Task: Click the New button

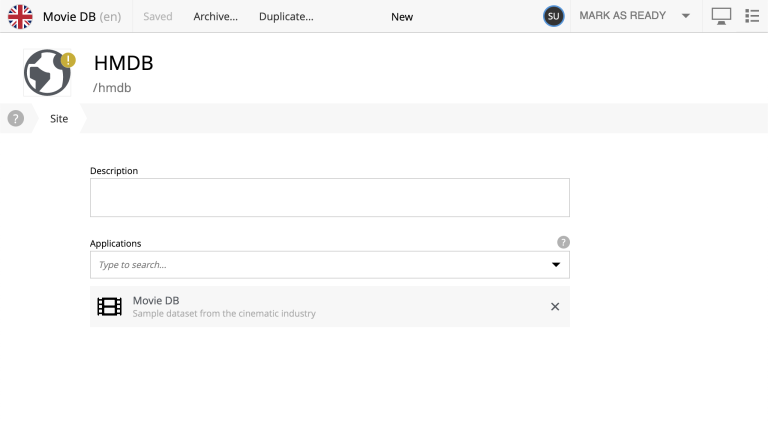Action: [x=402, y=17]
